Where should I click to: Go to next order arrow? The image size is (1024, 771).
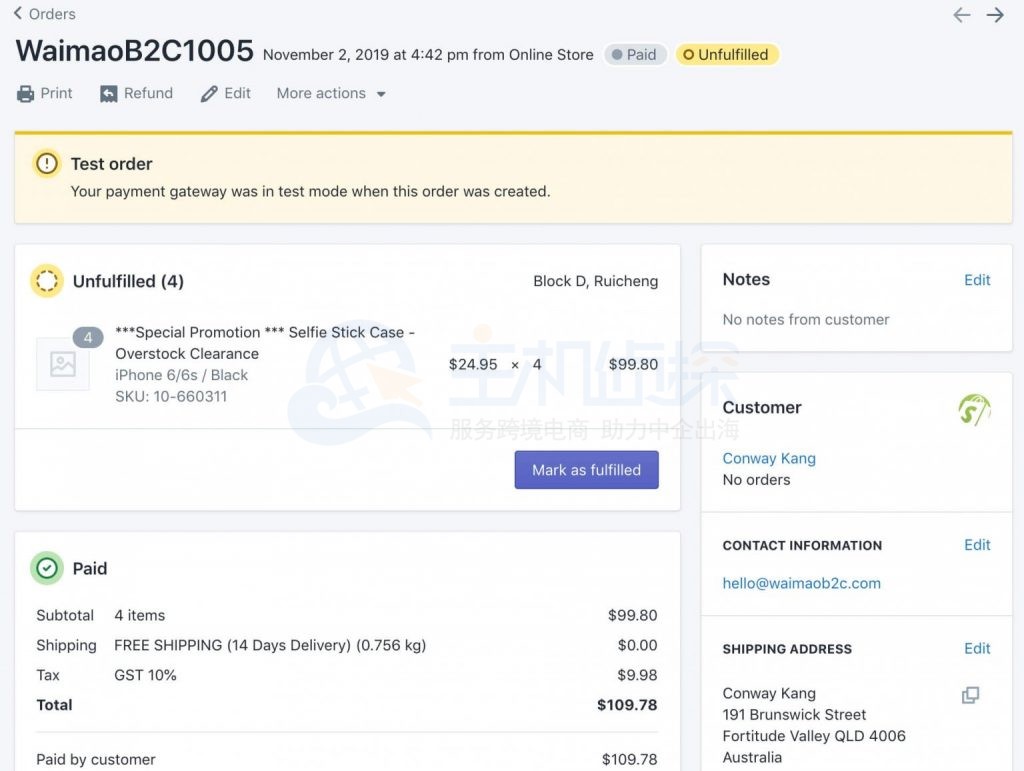[995, 15]
